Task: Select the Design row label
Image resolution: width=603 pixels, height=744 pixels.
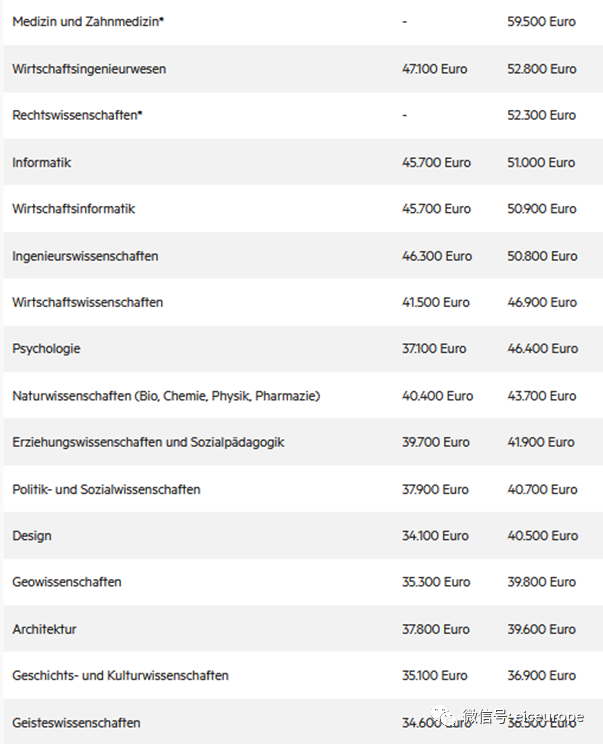Action: pyautogui.click(x=32, y=536)
